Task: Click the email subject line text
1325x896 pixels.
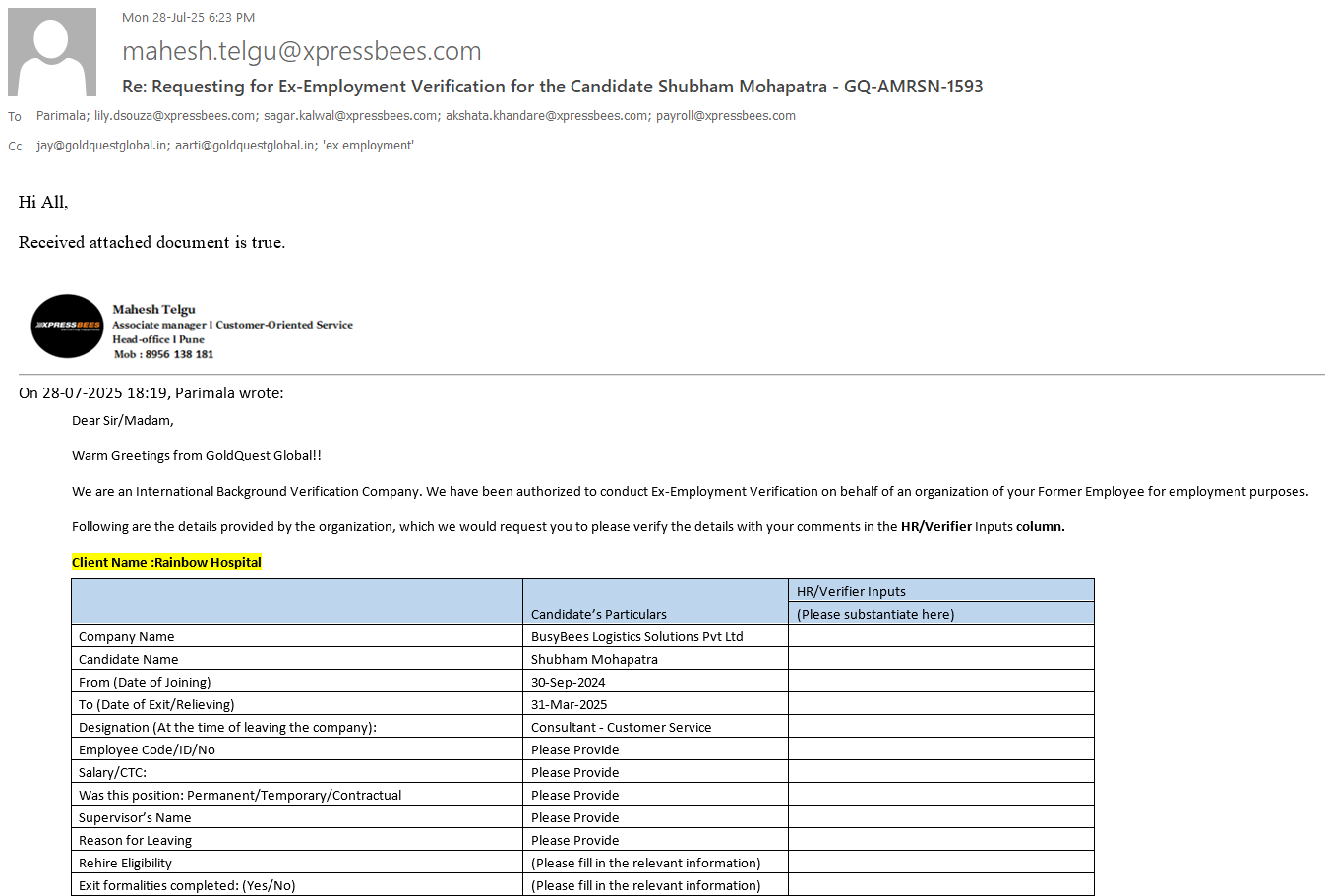Action: [x=552, y=87]
